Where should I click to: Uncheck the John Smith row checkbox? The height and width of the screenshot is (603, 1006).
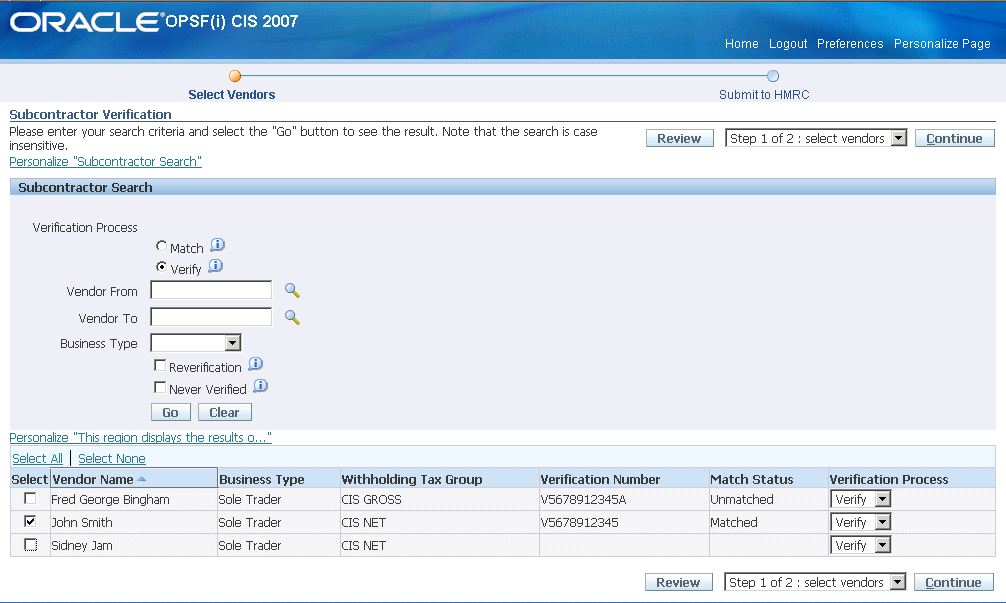click(30, 521)
